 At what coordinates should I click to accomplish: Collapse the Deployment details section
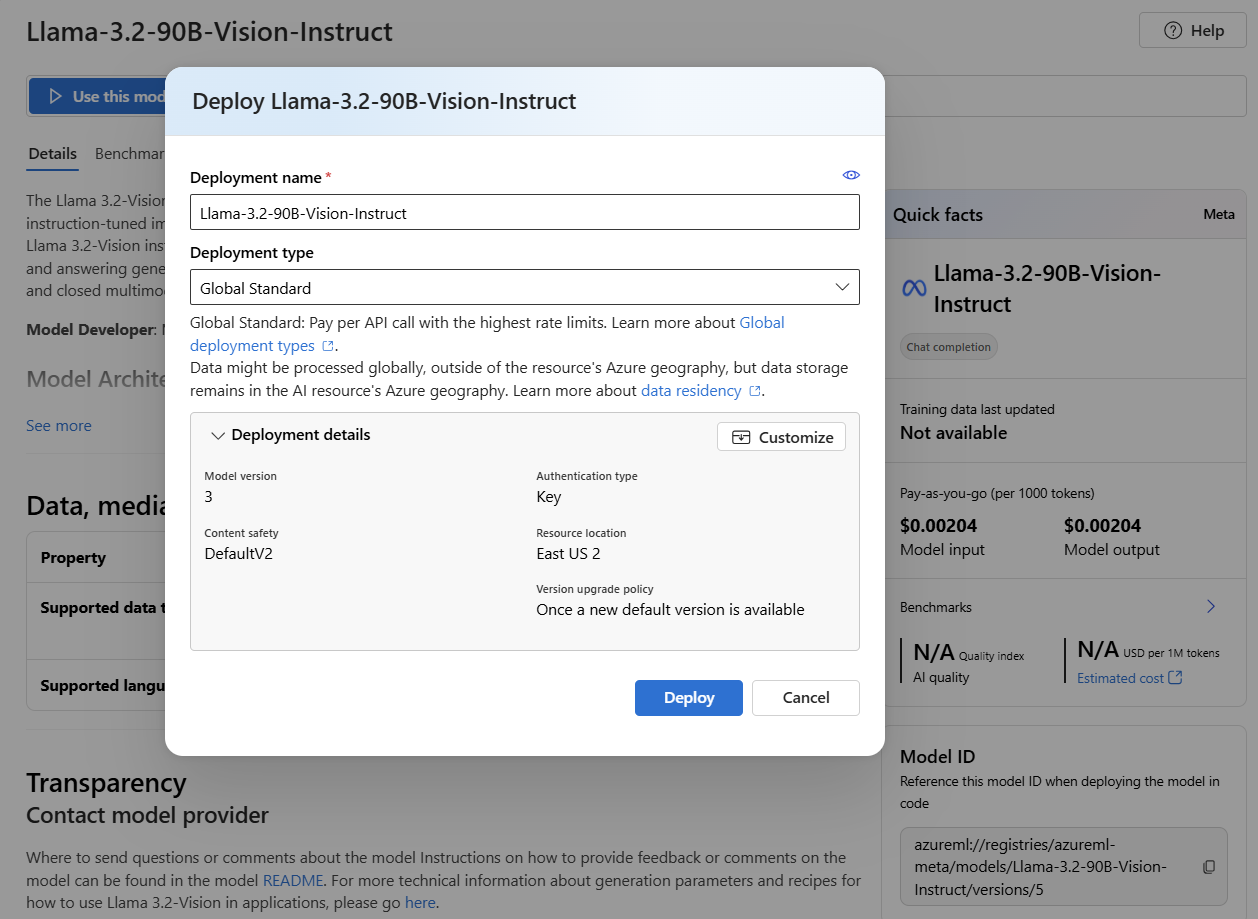(x=218, y=434)
